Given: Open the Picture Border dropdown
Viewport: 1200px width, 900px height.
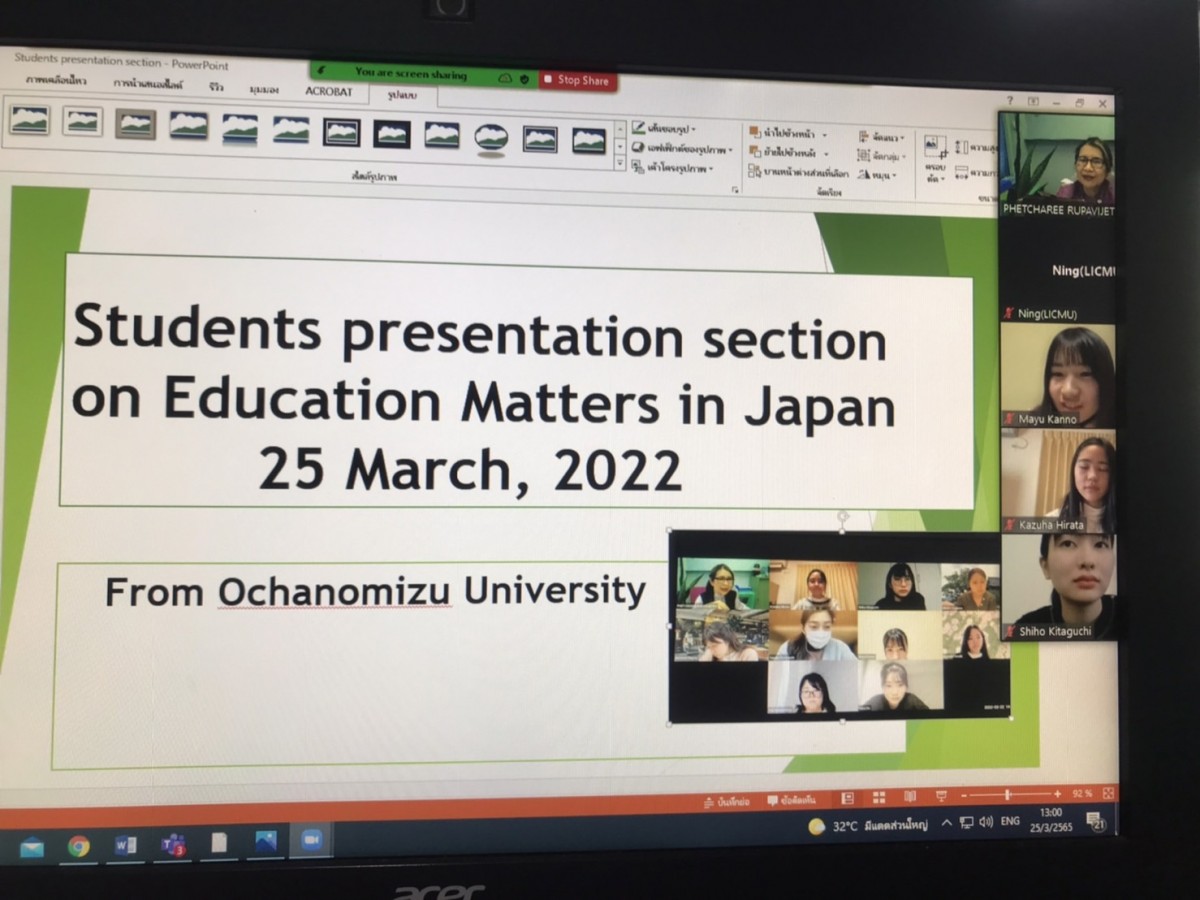Looking at the screenshot, I should [x=665, y=128].
